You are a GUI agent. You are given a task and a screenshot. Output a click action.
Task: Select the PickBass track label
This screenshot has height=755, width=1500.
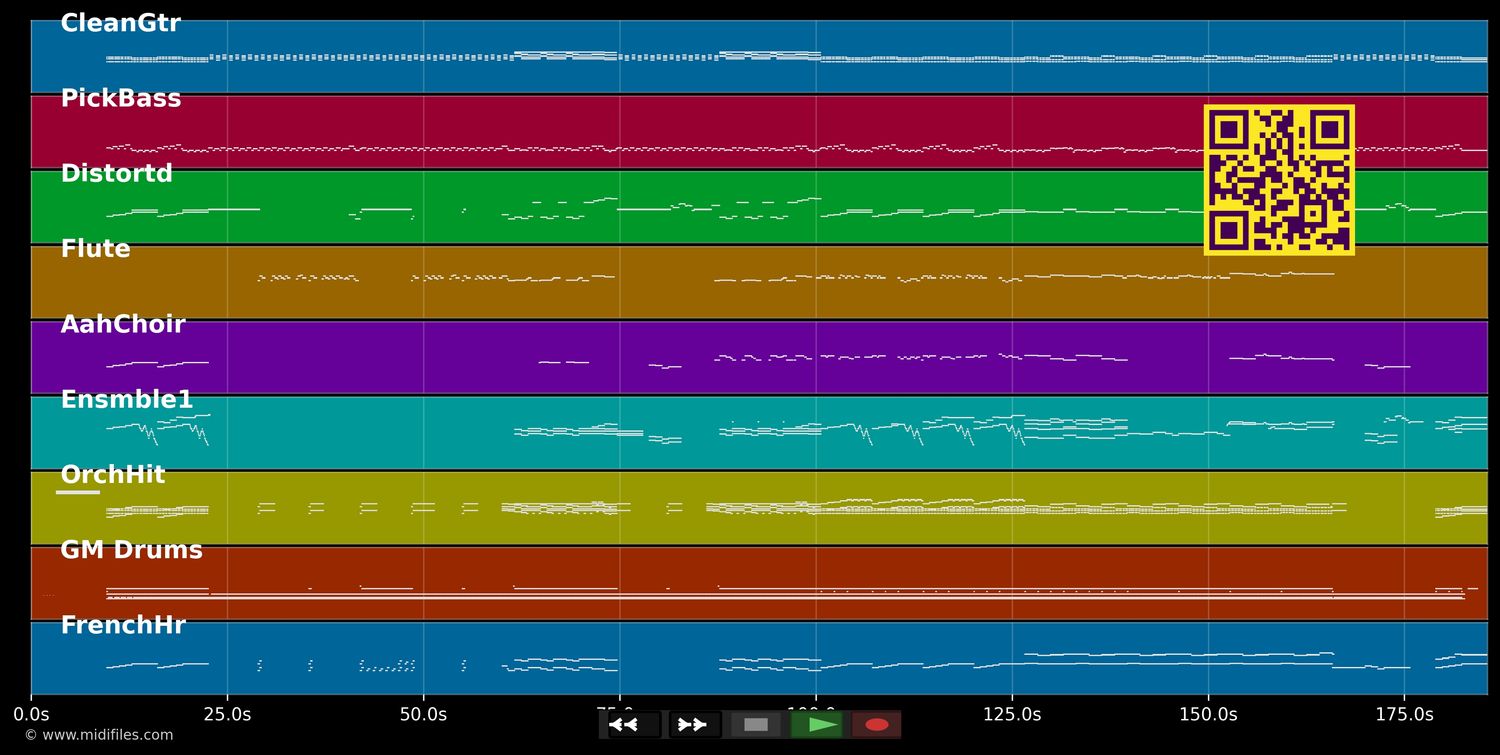pos(121,99)
